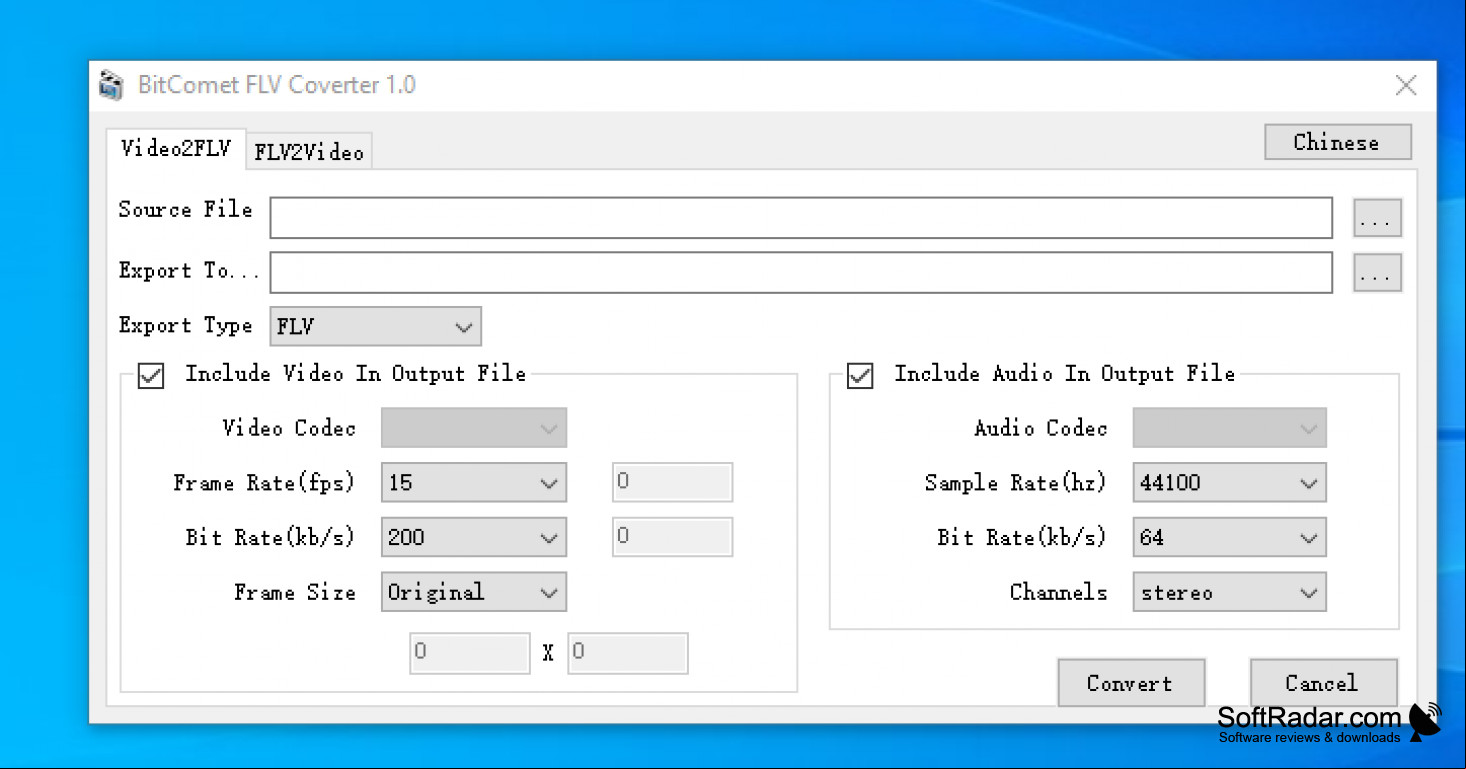
Task: Click the Export To path field
Action: (x=801, y=272)
